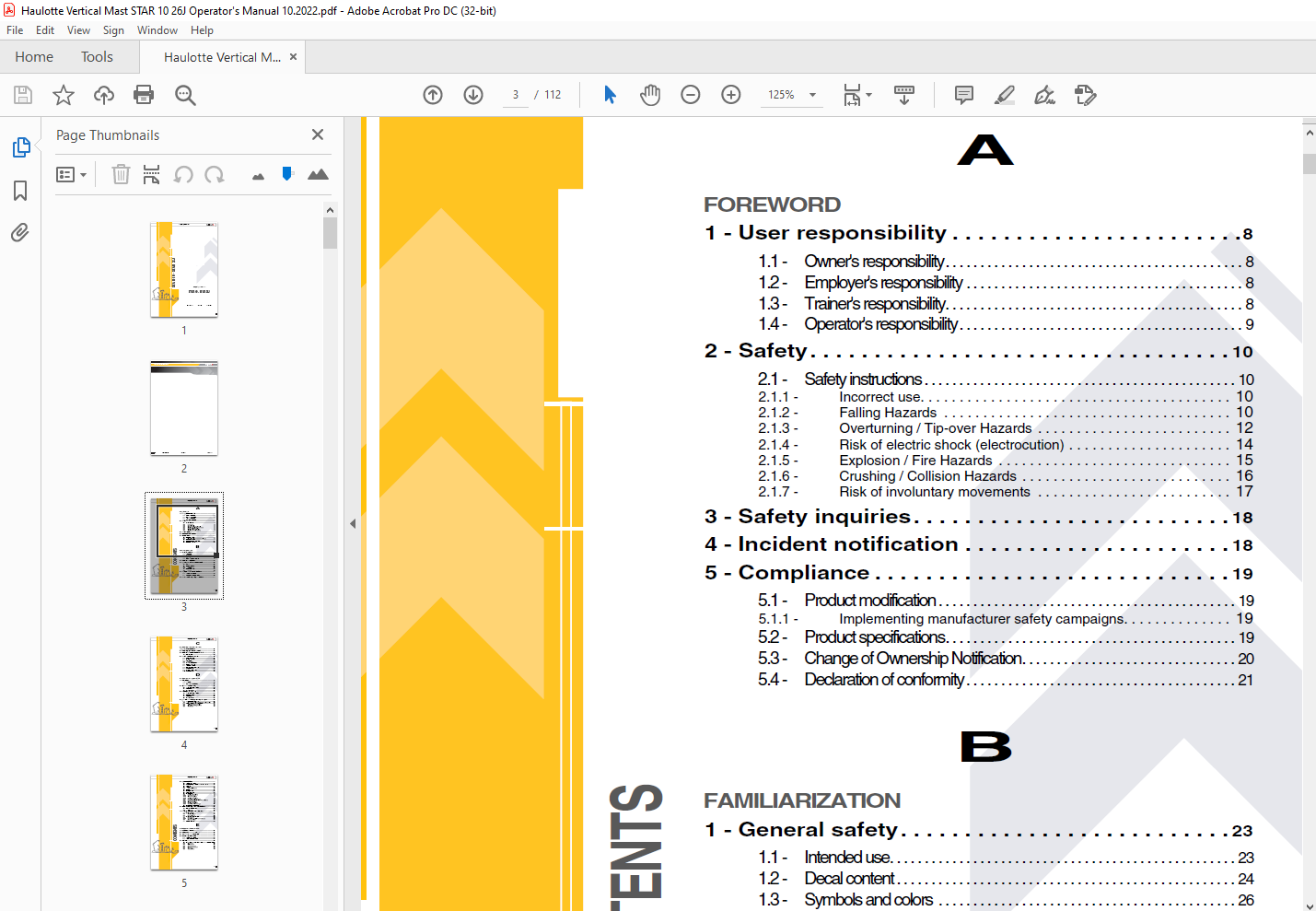Open 'Safety inquiries' contents entry
This screenshot has height=911, width=1316.
point(979,517)
